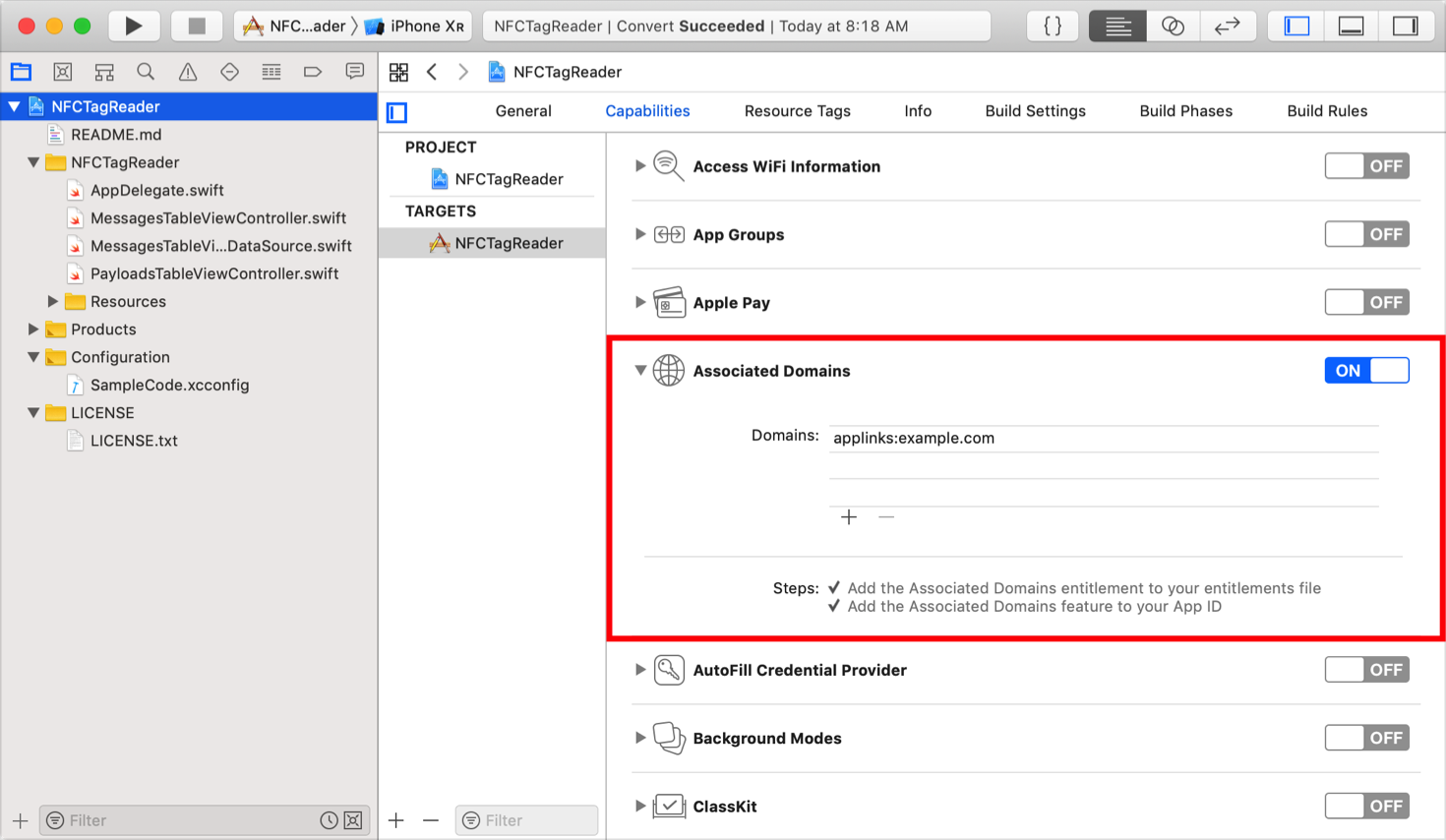Screen dimensions: 1446x840
Task: Open the Find navigator magnifying glass icon
Action: click(x=146, y=71)
